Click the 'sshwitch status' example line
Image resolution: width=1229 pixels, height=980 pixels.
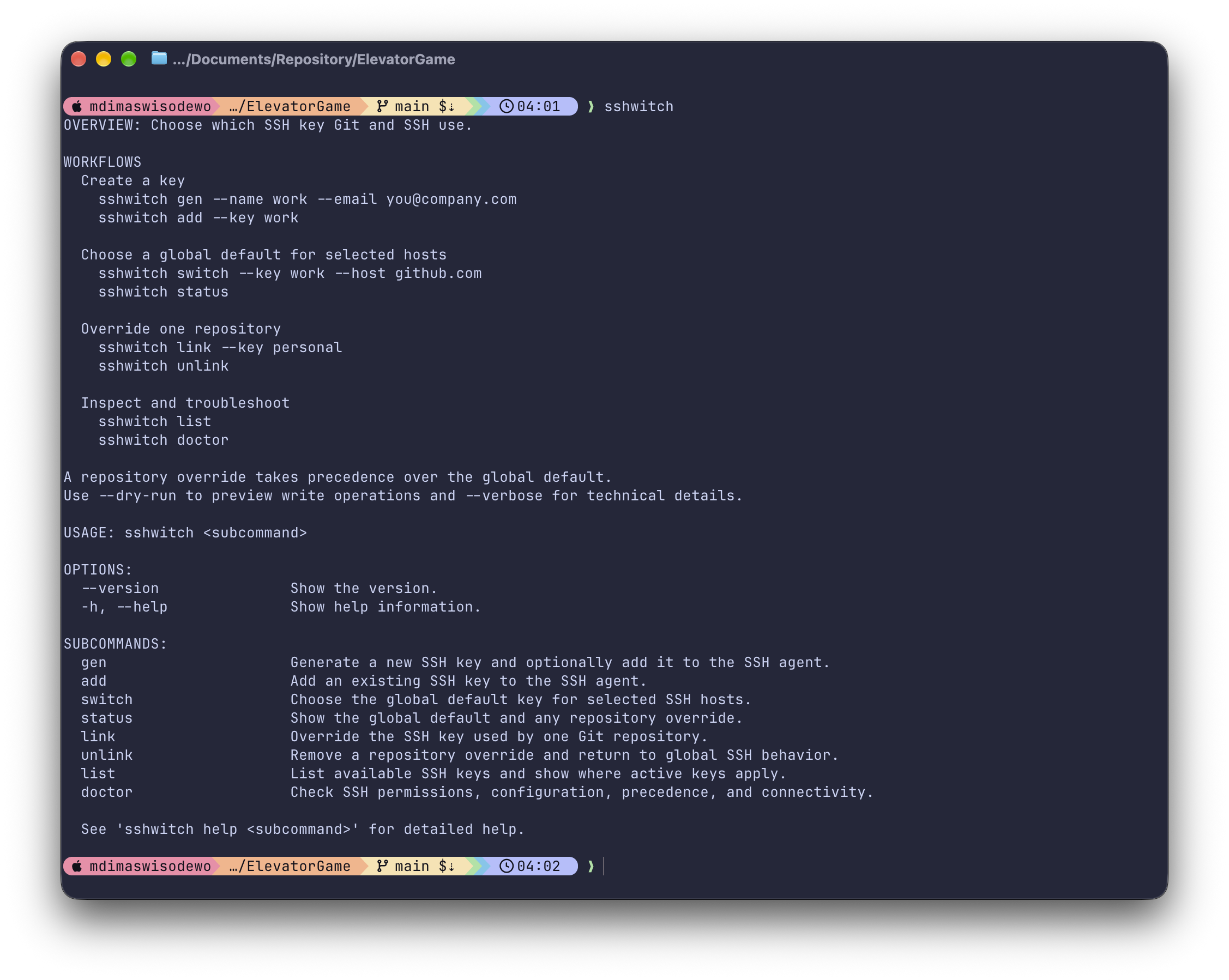point(164,292)
